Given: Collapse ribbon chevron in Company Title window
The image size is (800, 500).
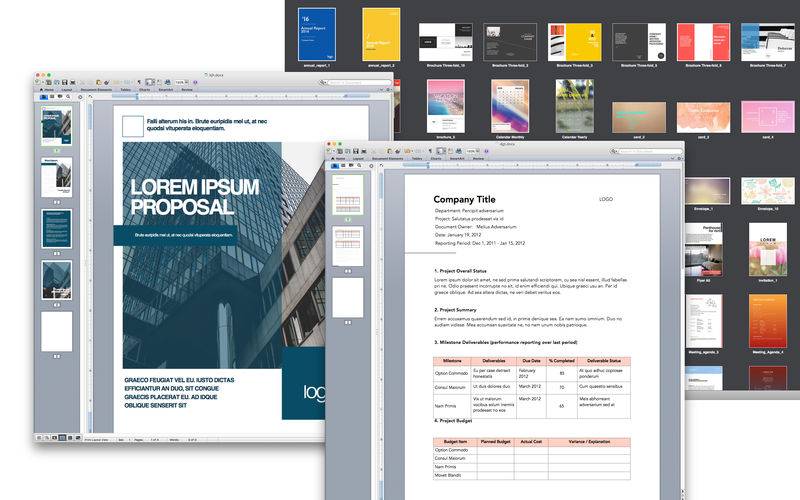Looking at the screenshot, I should (x=672, y=159).
